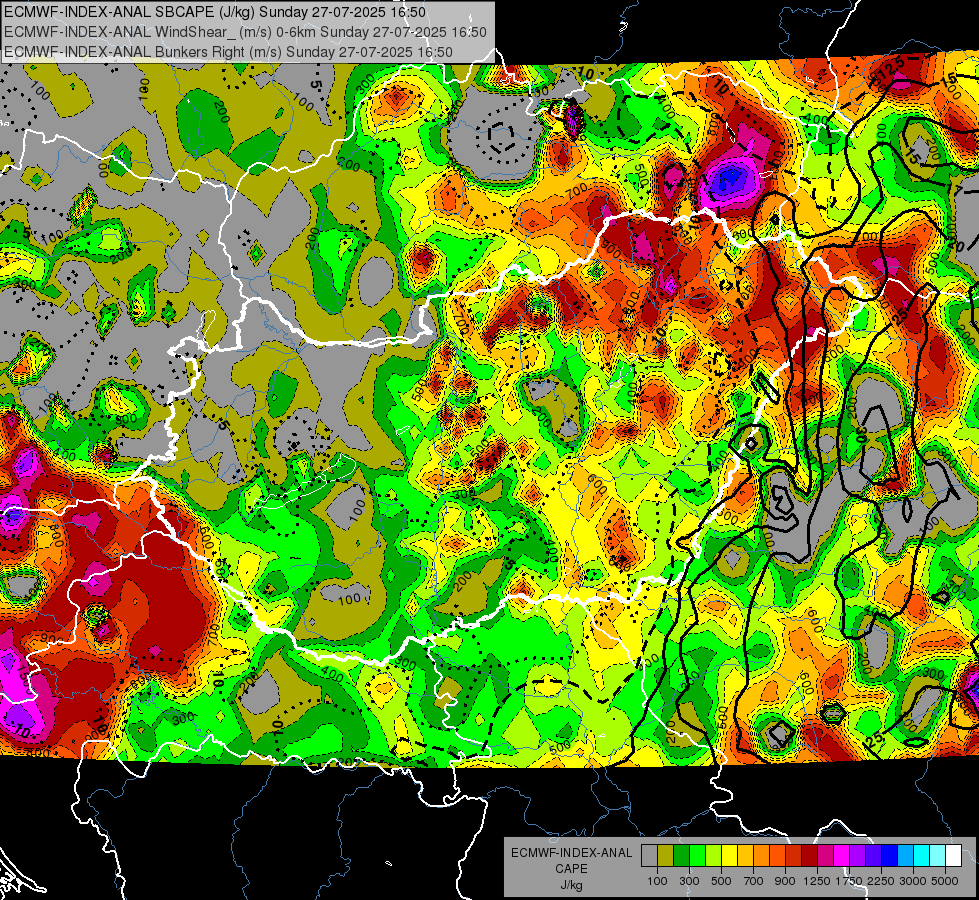979x900 pixels.
Task: Select the pure blue legend swatch after 2250
Action: click(890, 856)
